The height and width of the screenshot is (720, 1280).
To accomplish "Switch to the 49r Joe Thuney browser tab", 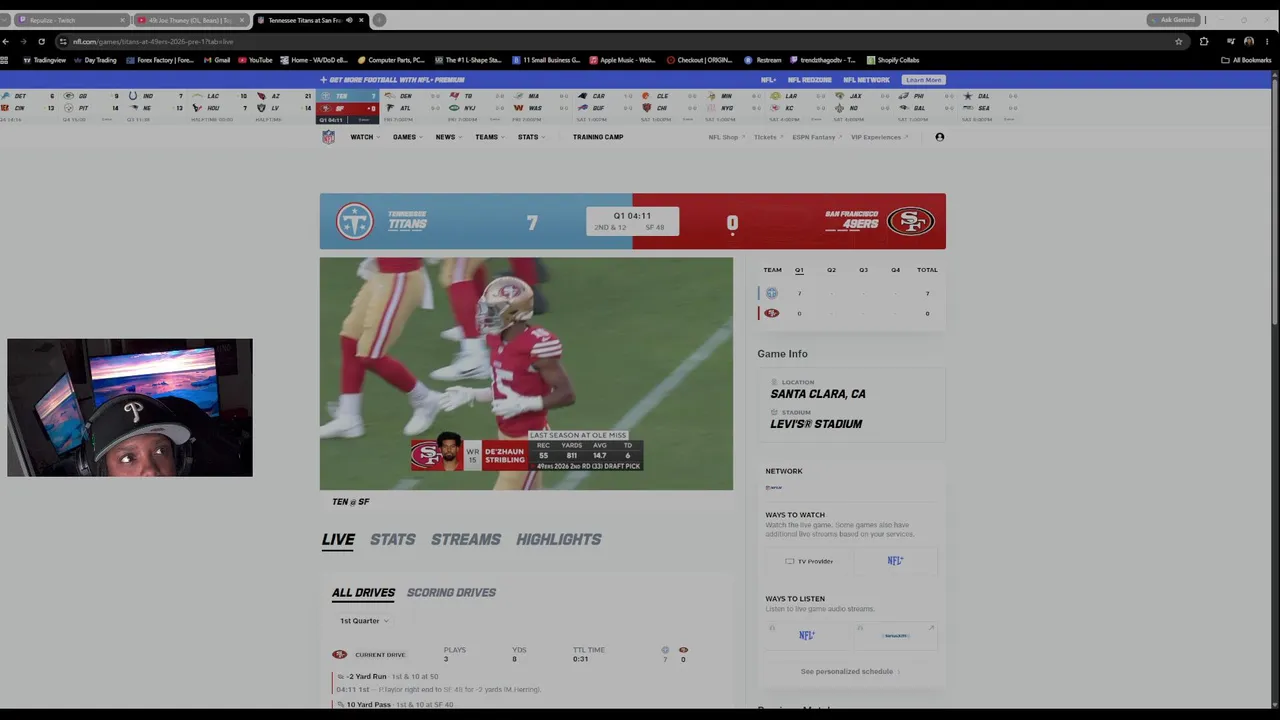I will pos(190,20).
